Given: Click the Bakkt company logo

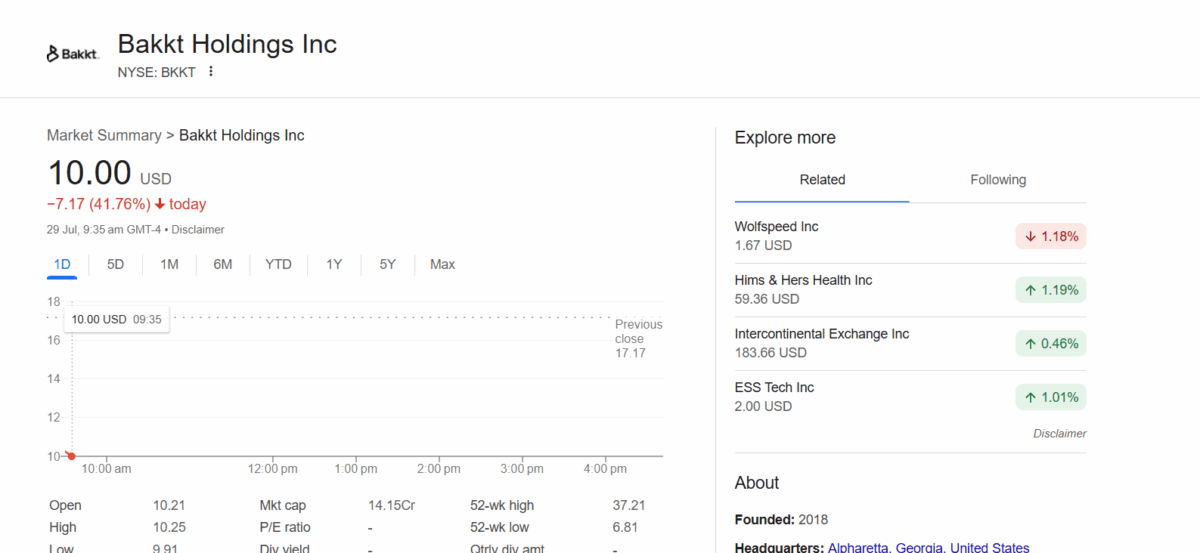Looking at the screenshot, I should (x=73, y=54).
